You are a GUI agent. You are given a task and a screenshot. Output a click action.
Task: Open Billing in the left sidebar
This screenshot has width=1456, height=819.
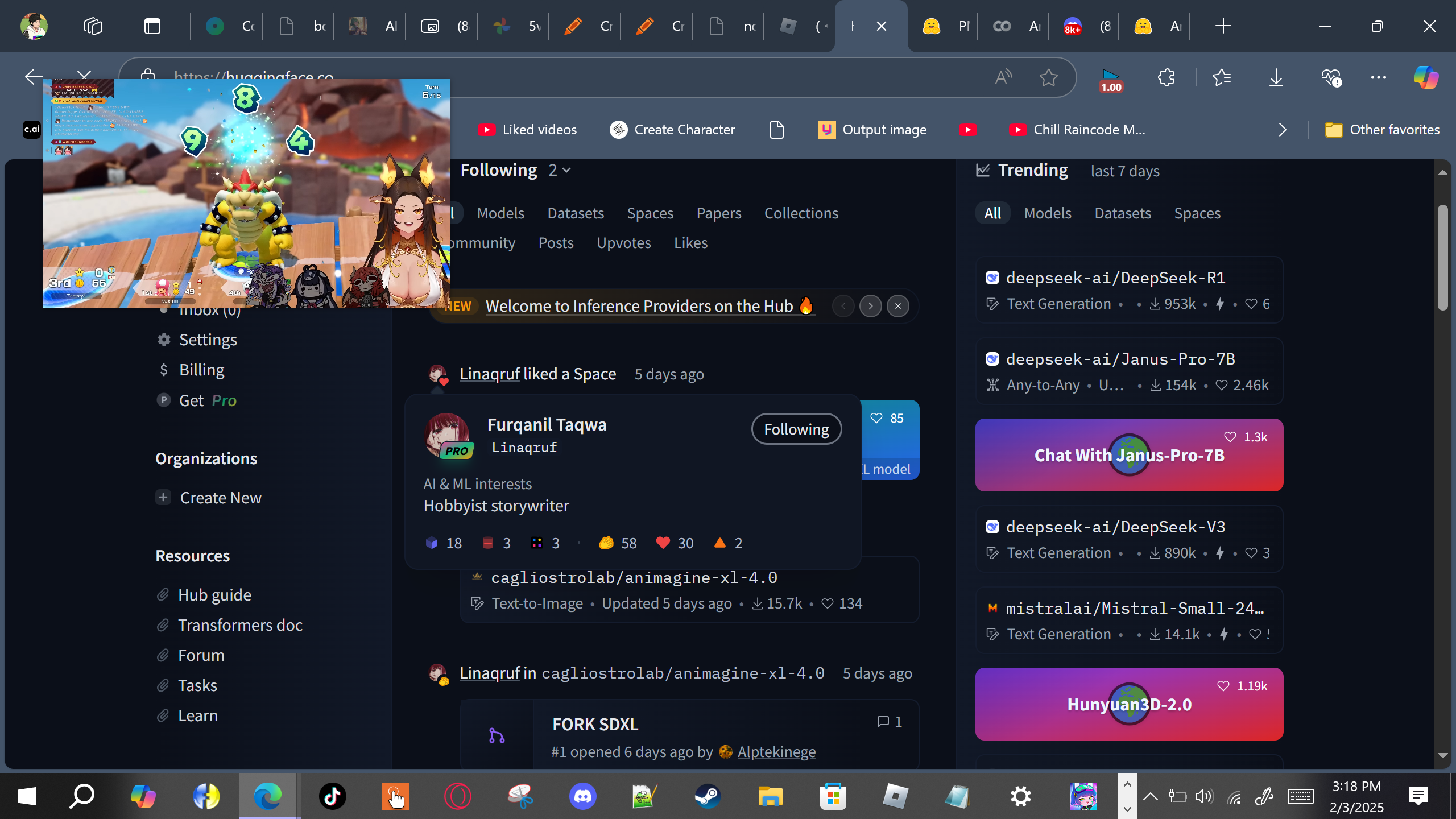tap(191, 370)
